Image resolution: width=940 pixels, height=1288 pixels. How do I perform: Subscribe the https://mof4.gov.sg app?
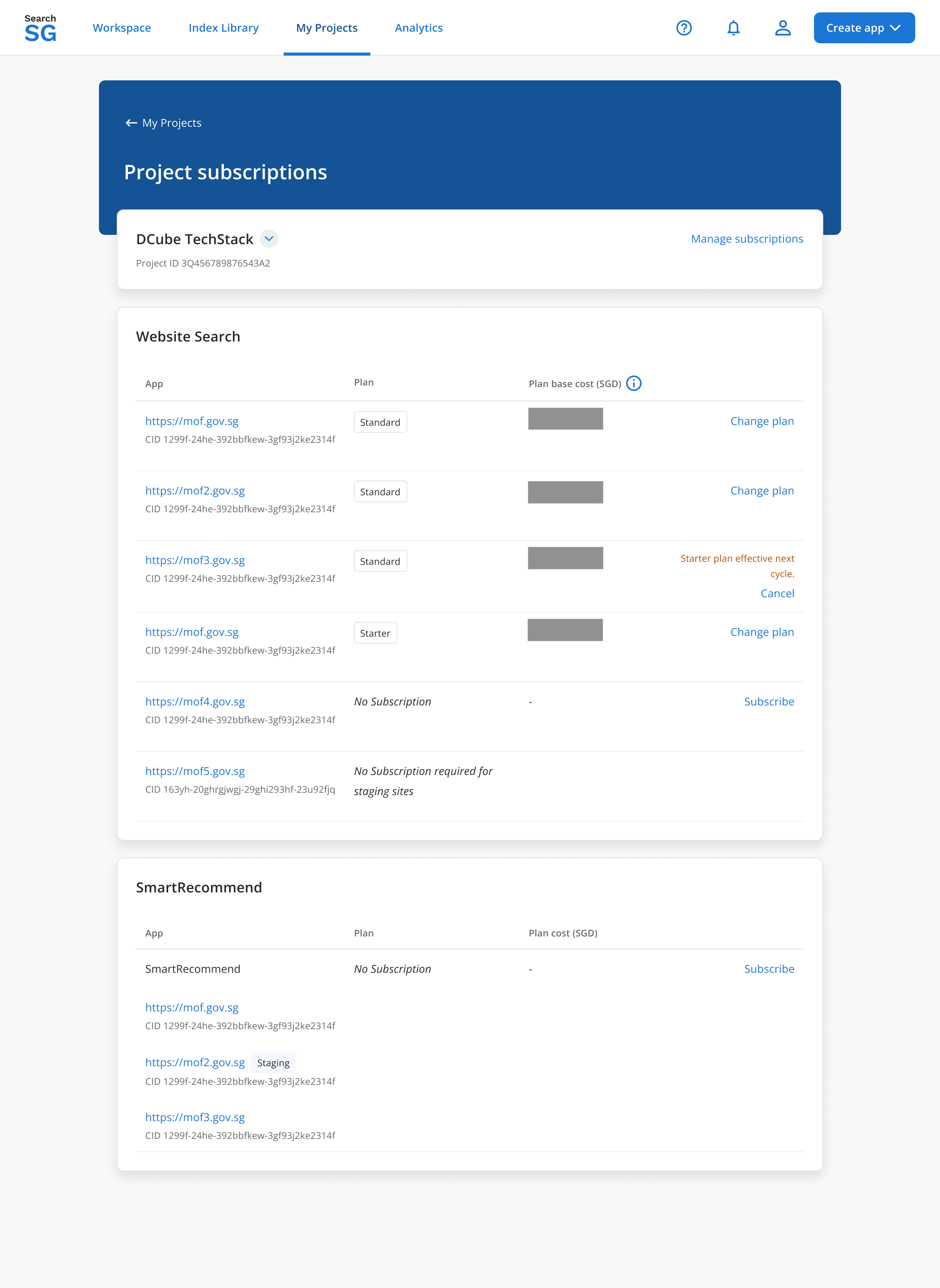(769, 702)
